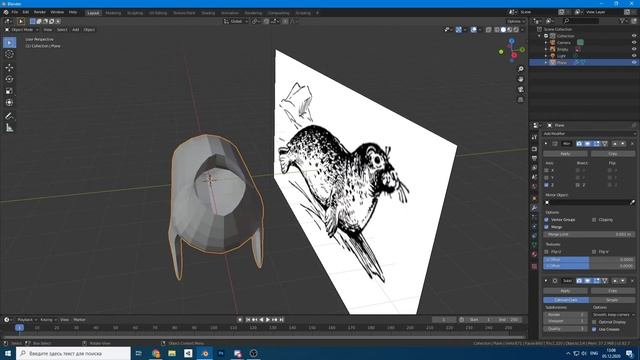Select the Scale tool
The image size is (640, 360).
[9, 91]
